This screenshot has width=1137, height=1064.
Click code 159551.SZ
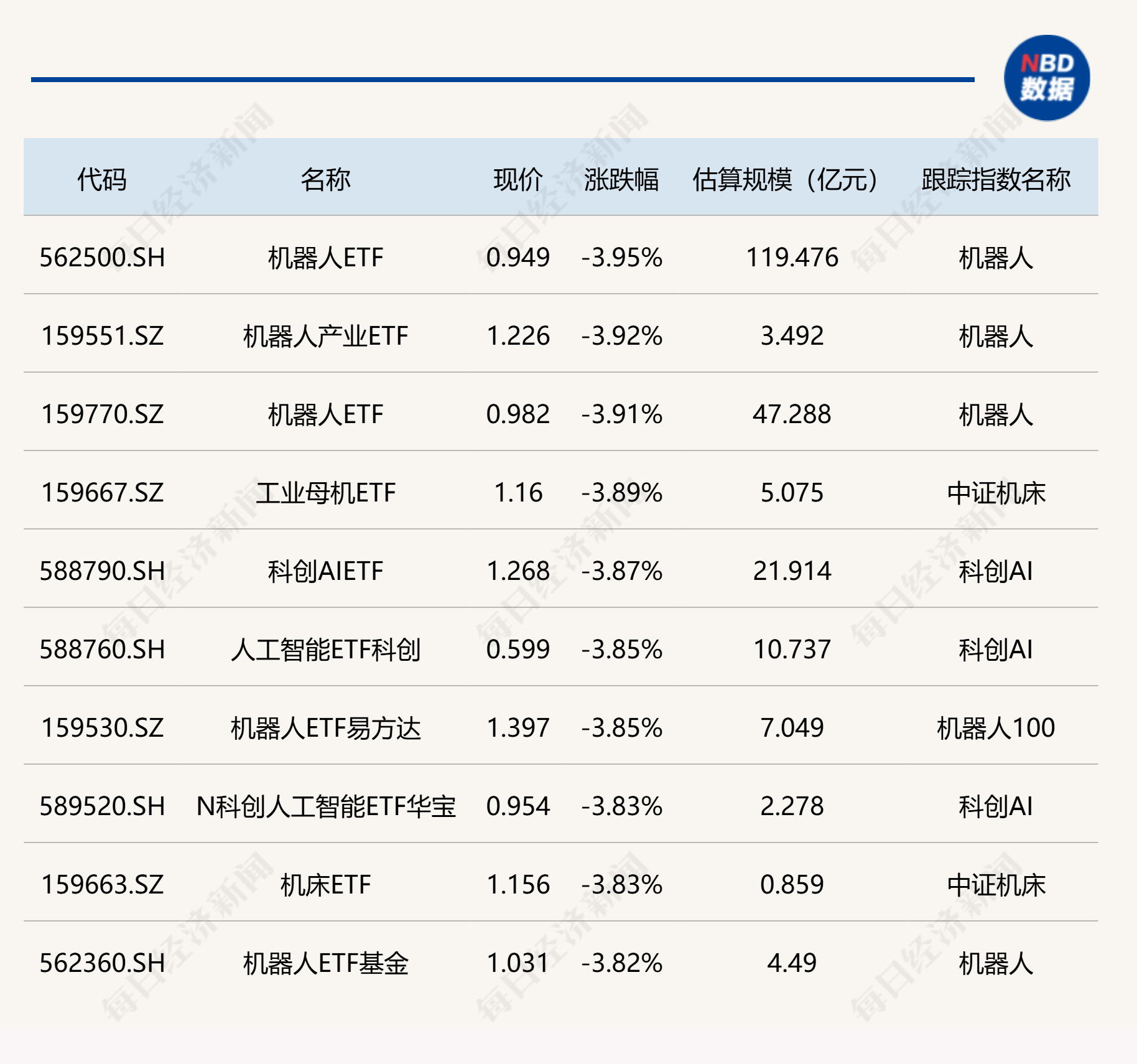tap(102, 336)
